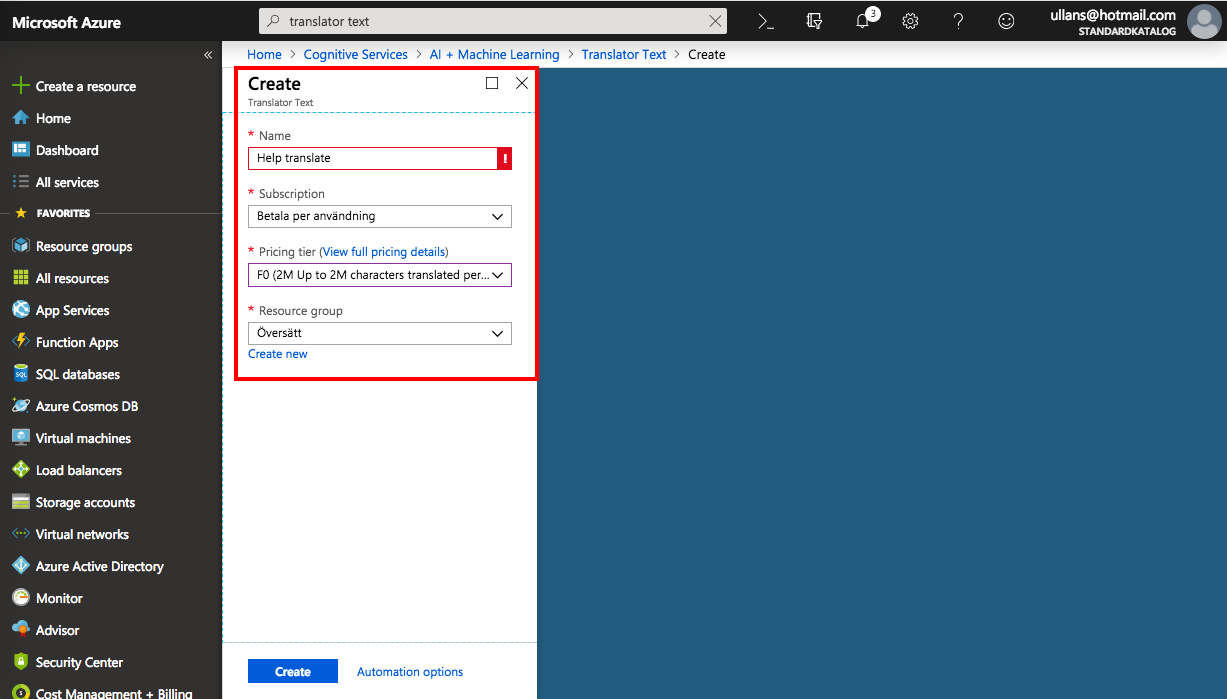Click Create new resource group link
This screenshot has width=1227, height=699.
click(278, 354)
